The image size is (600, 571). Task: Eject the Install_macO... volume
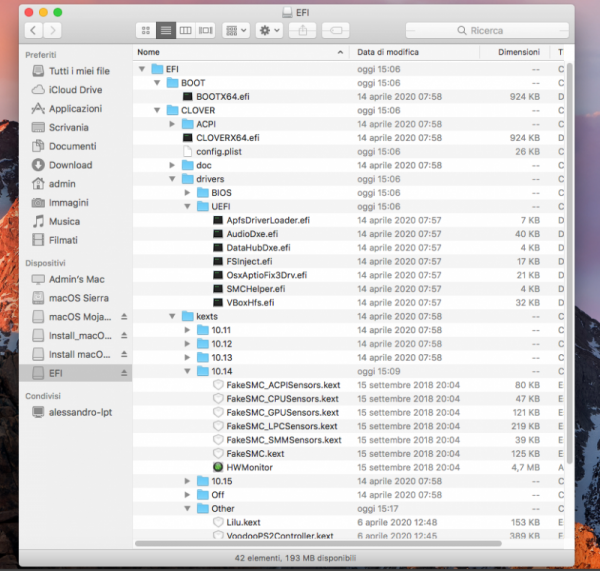coord(124,335)
